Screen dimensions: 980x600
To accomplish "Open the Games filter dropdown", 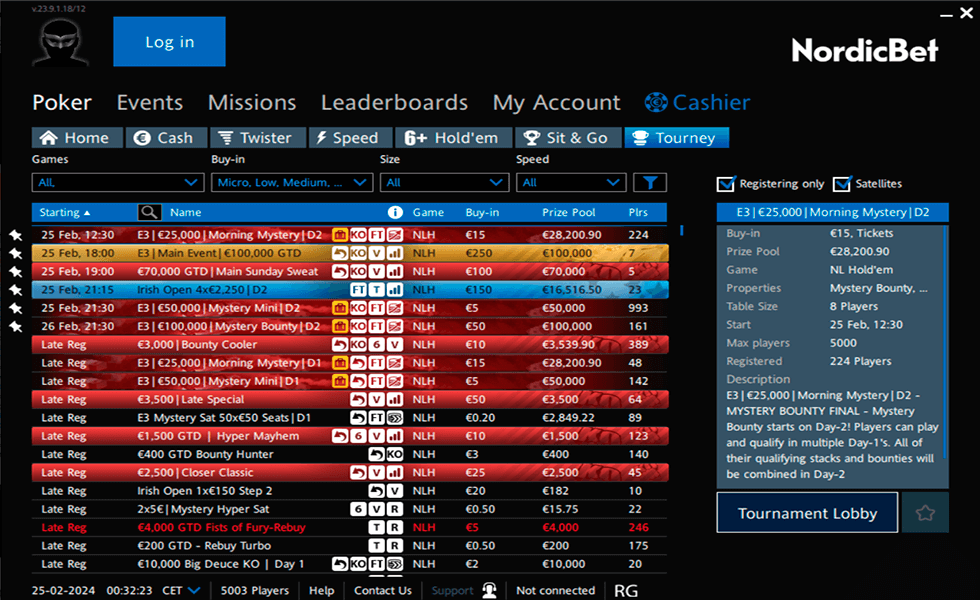I will 118,182.
